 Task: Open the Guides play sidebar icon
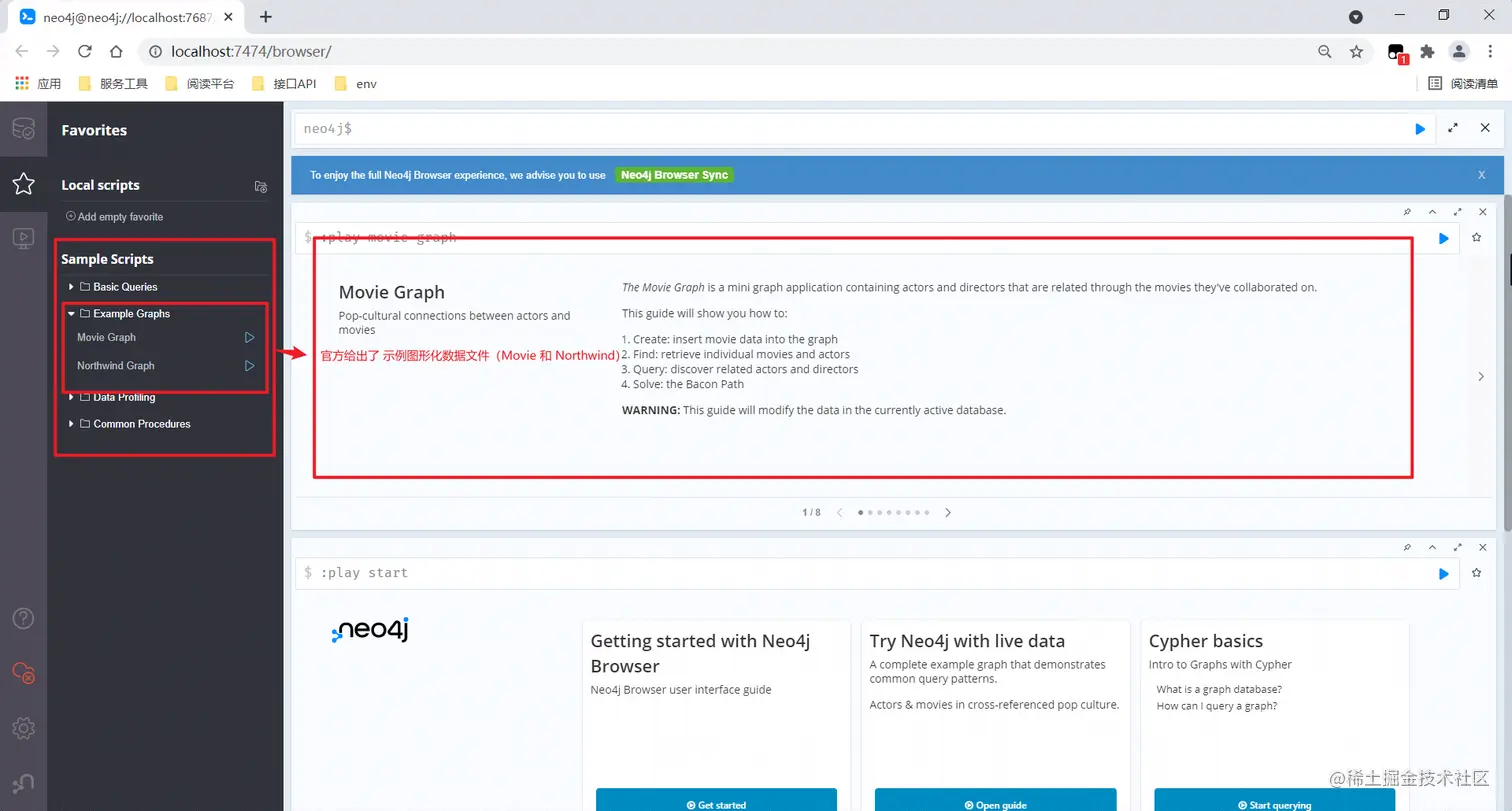pos(23,238)
